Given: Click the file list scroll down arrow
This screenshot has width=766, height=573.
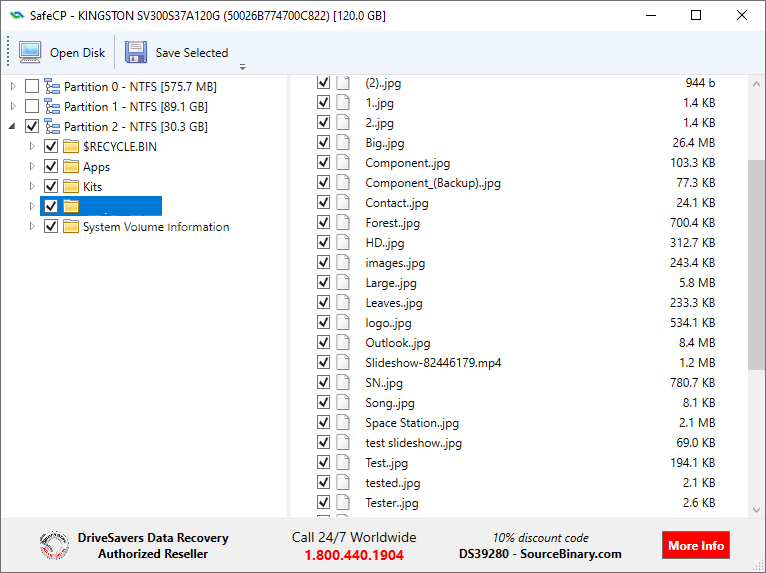Looking at the screenshot, I should coord(757,510).
